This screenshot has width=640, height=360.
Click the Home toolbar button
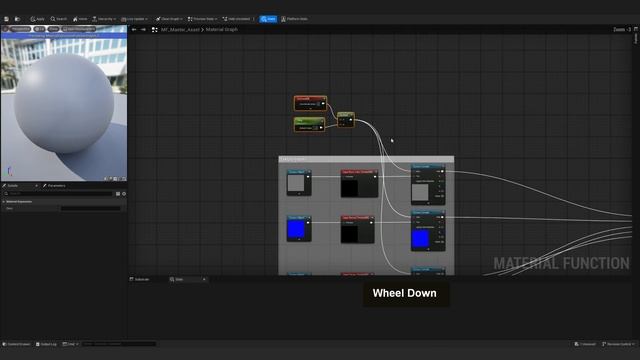(x=80, y=19)
